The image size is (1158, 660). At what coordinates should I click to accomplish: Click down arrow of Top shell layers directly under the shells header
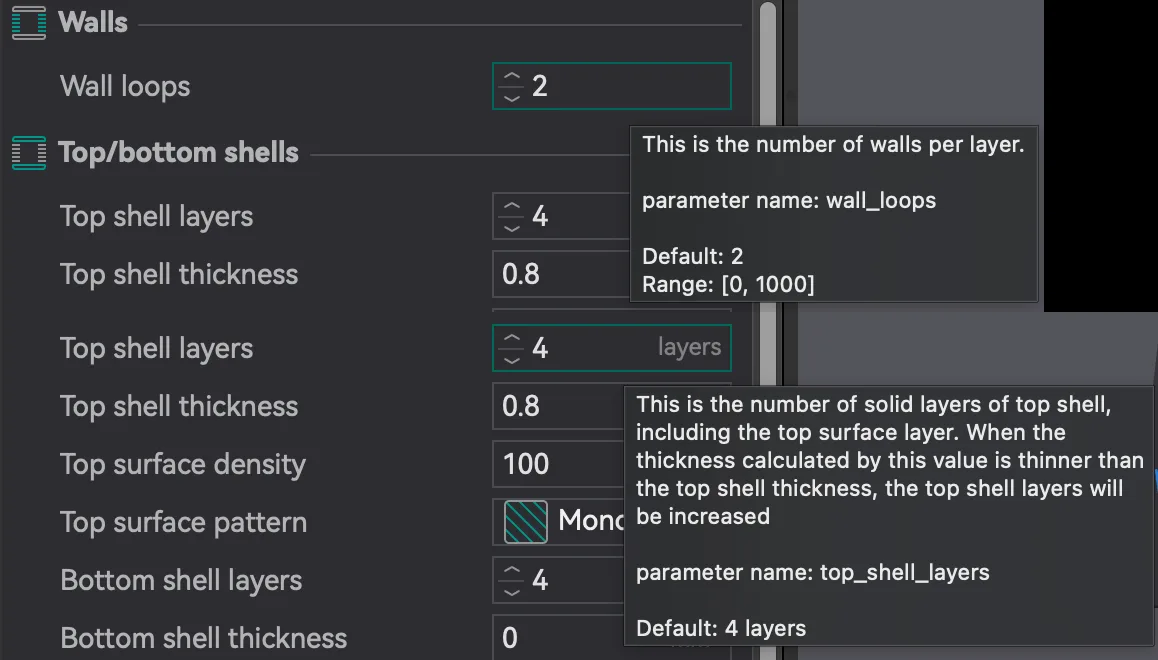tap(512, 227)
